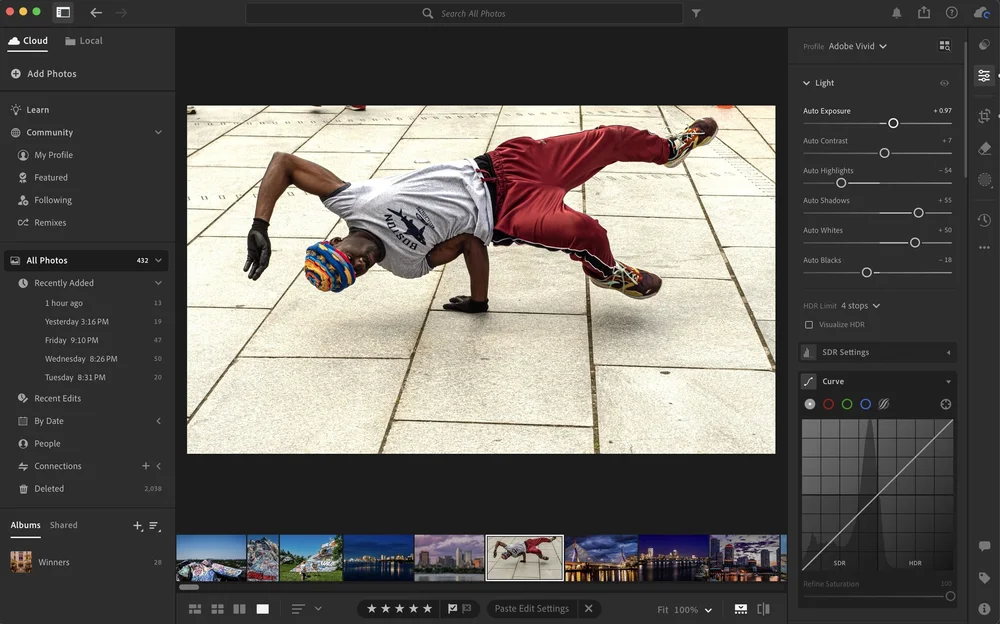The width and height of the screenshot is (1000, 624).
Task: Open the Crop and Rotate tool
Action: click(x=984, y=117)
